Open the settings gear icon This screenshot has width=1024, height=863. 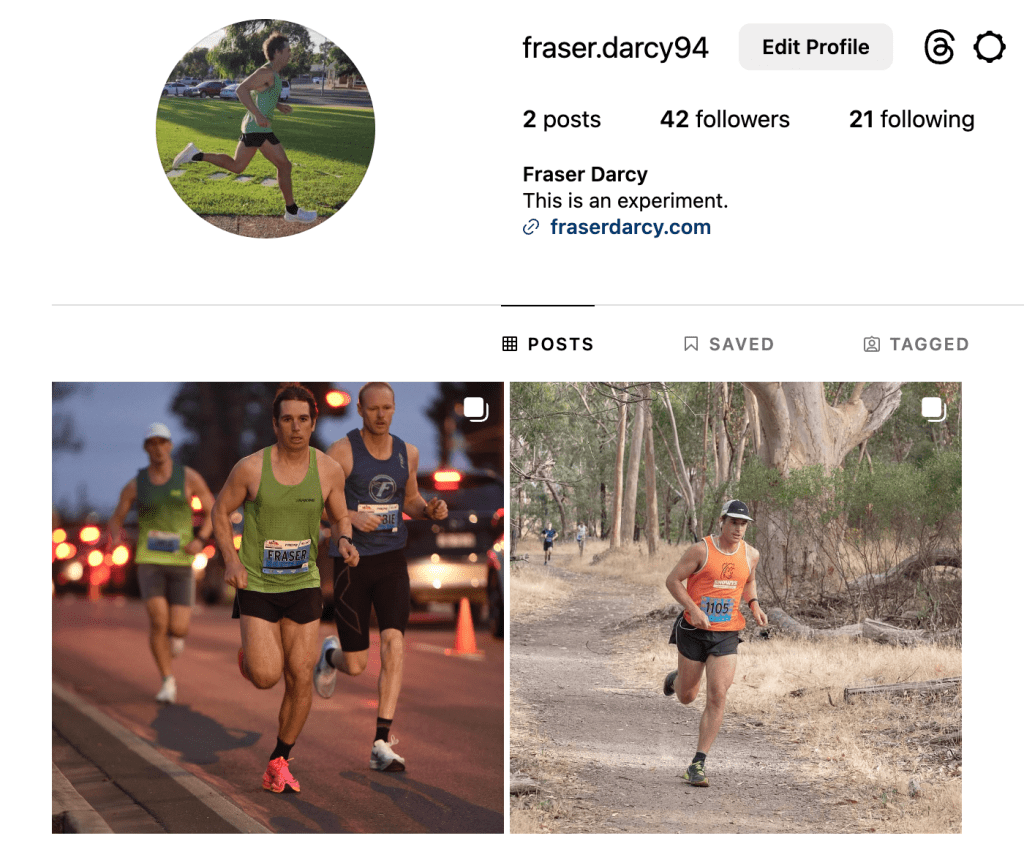tap(989, 47)
